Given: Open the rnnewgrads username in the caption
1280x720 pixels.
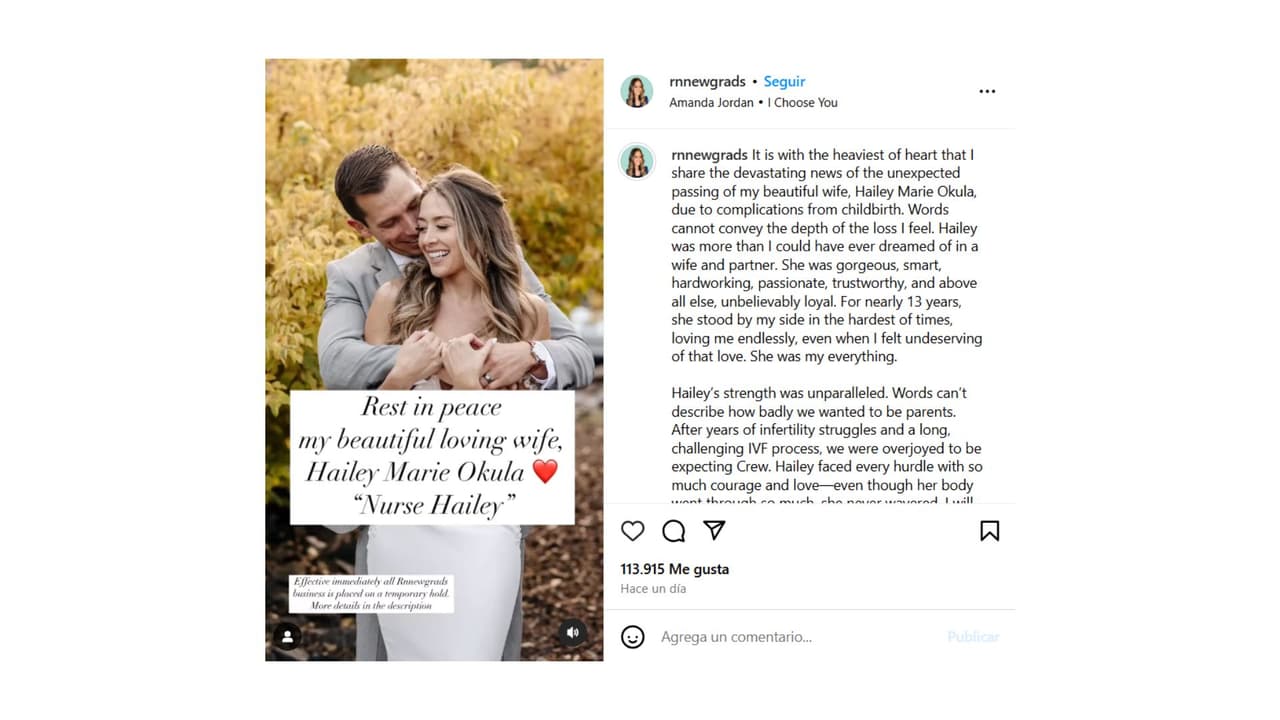Looking at the screenshot, I should (709, 155).
